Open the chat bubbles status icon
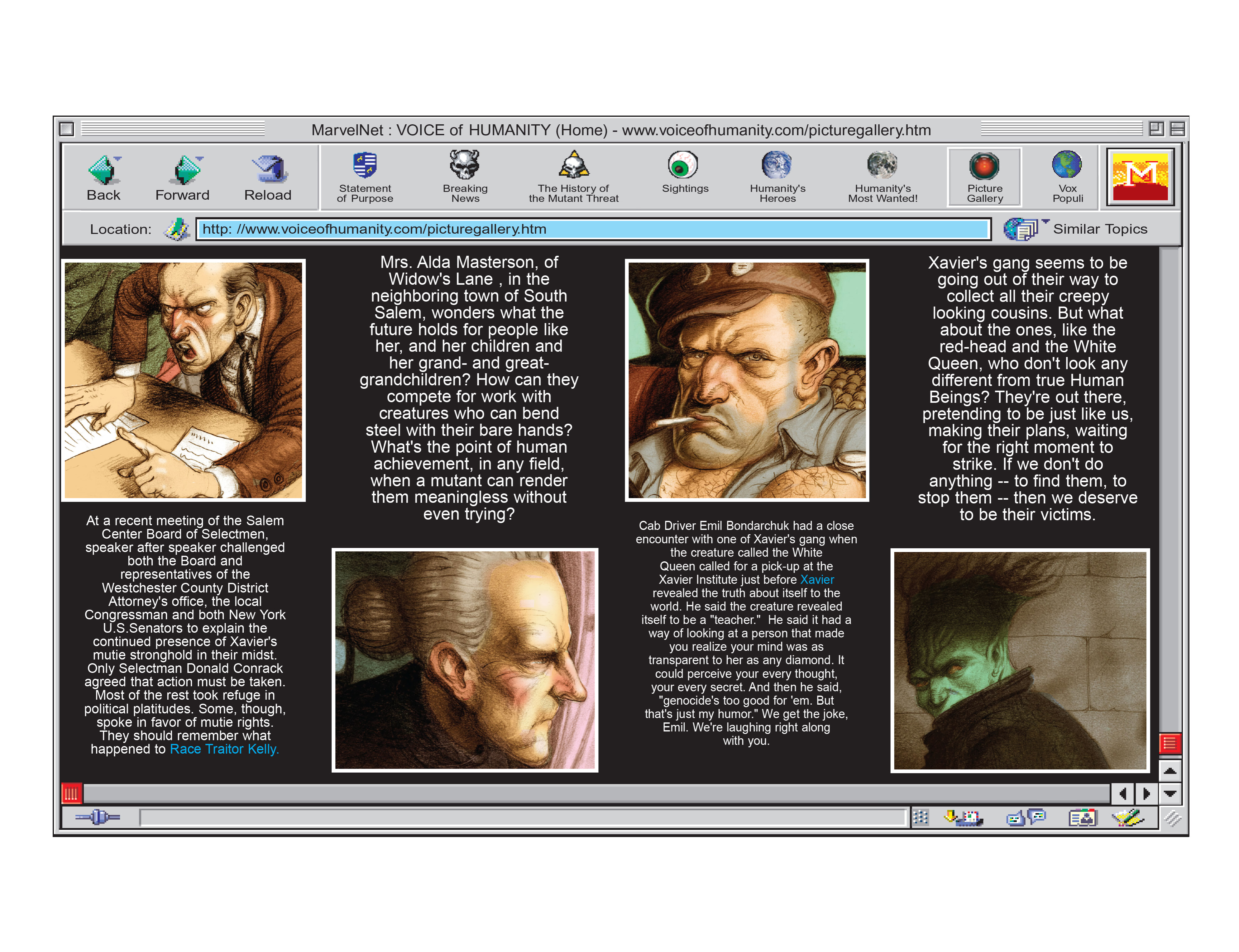The width and height of the screenshot is (1239, 952). [x=1025, y=818]
